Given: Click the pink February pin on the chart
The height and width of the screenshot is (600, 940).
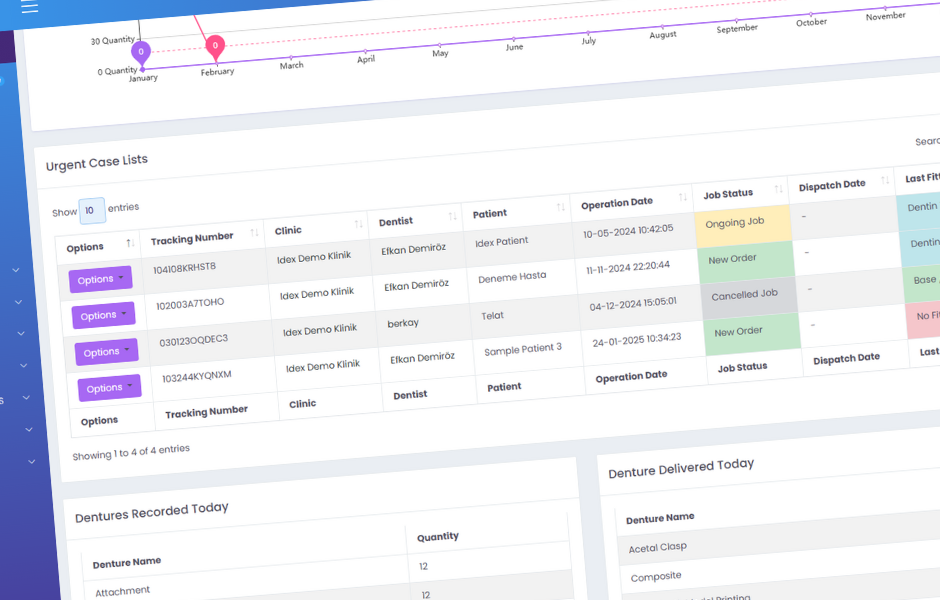Looking at the screenshot, I should tap(215, 47).
